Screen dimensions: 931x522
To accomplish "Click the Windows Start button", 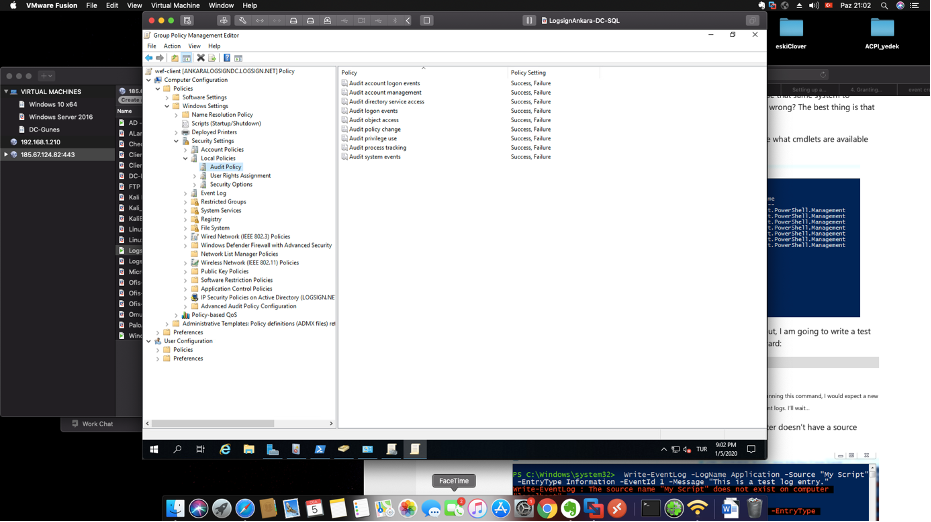I will coord(154,449).
